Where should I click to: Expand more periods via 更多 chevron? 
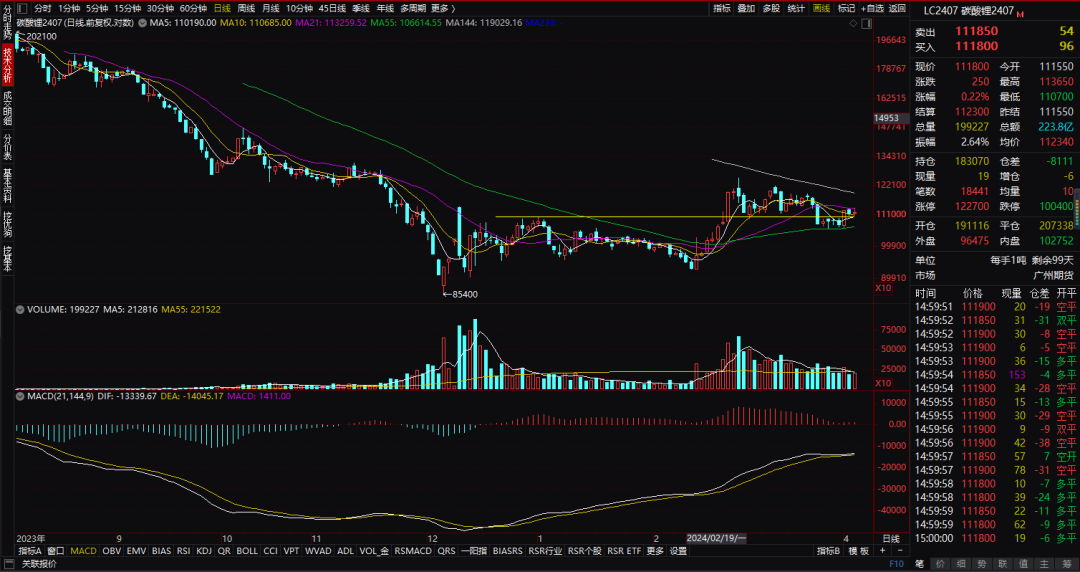point(443,8)
